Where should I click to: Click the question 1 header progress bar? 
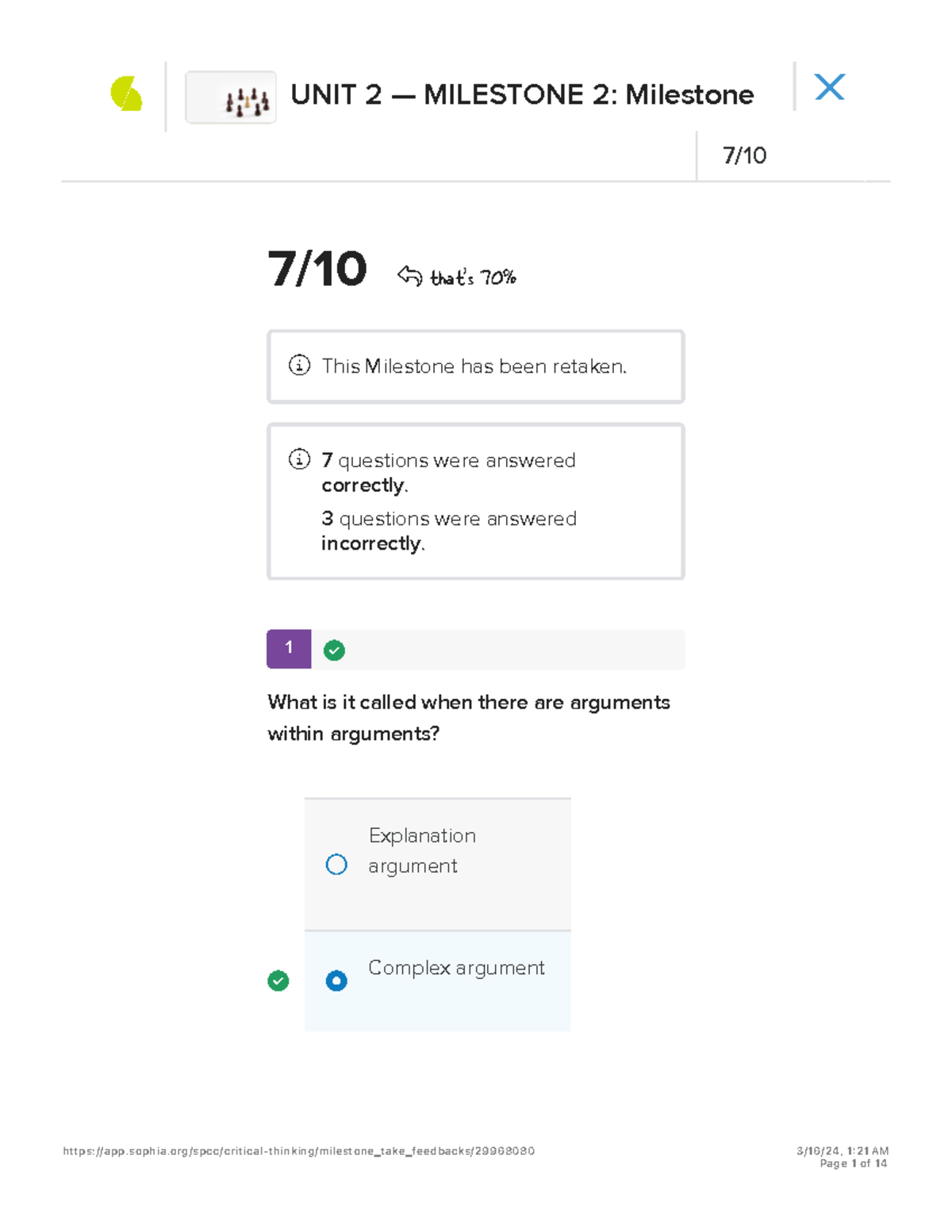(508, 649)
